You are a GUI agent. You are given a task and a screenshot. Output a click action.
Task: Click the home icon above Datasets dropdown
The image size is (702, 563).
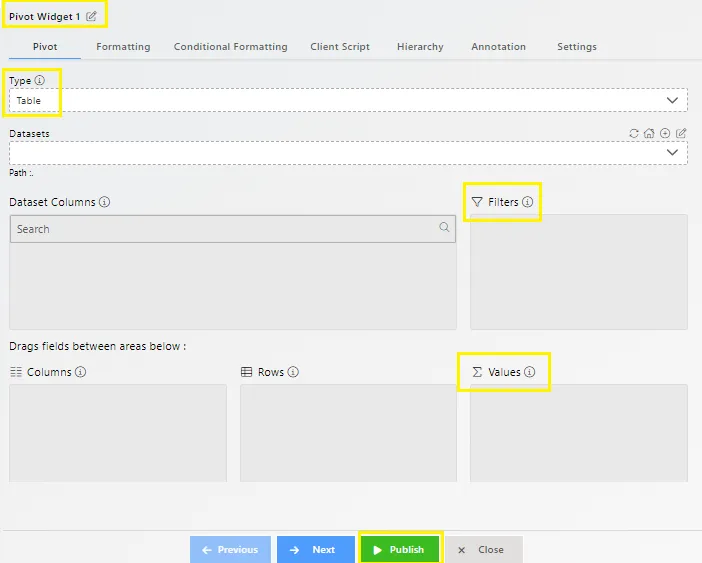pos(649,133)
